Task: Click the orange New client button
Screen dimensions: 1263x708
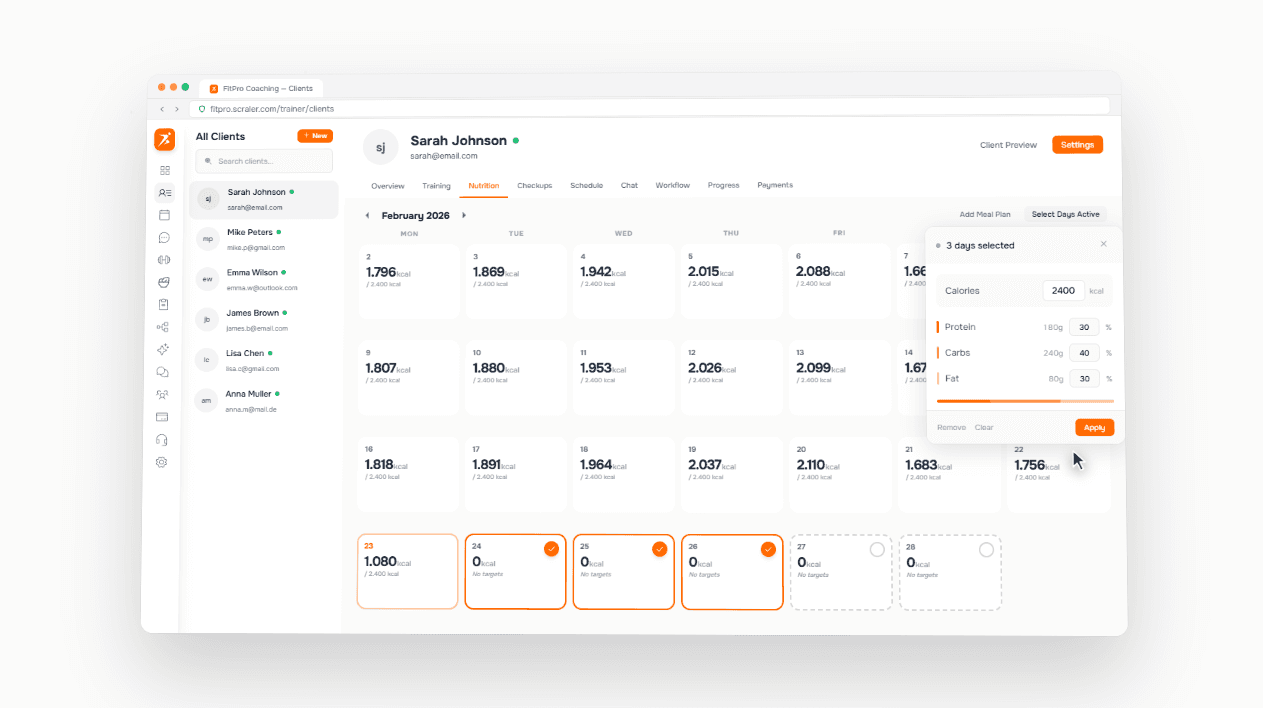Action: (315, 136)
